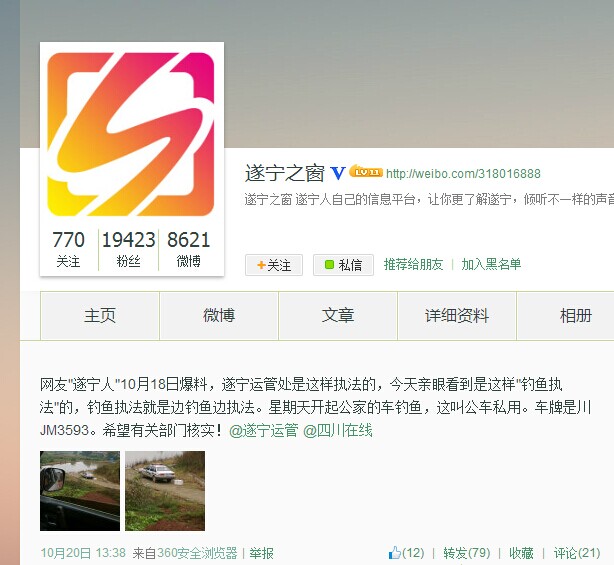Open the weibo.com/318016888 profile link
The height and width of the screenshot is (565, 614).
(463, 173)
